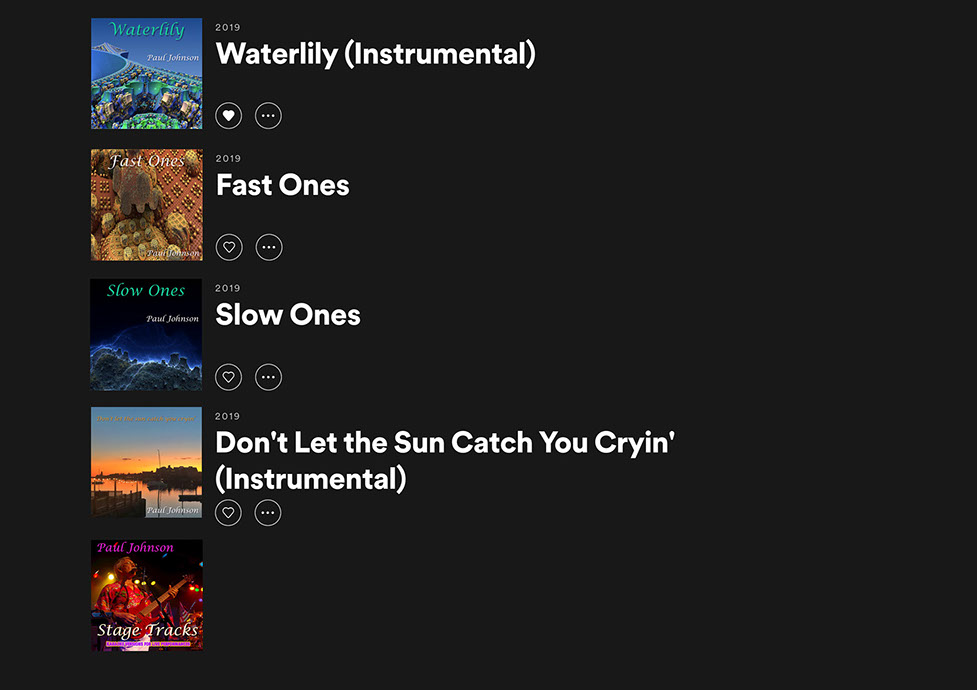This screenshot has width=977, height=690.
Task: Go to the Fast Ones album title
Action: (x=283, y=185)
